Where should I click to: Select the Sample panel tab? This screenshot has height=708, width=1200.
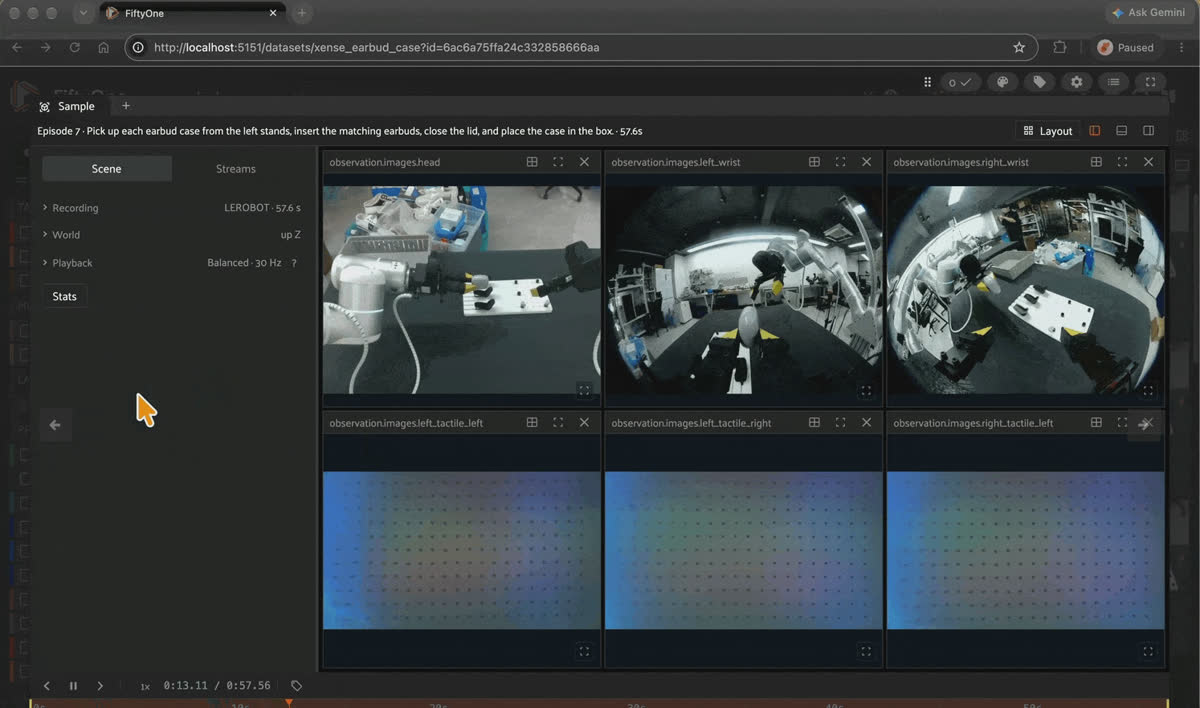[68, 106]
